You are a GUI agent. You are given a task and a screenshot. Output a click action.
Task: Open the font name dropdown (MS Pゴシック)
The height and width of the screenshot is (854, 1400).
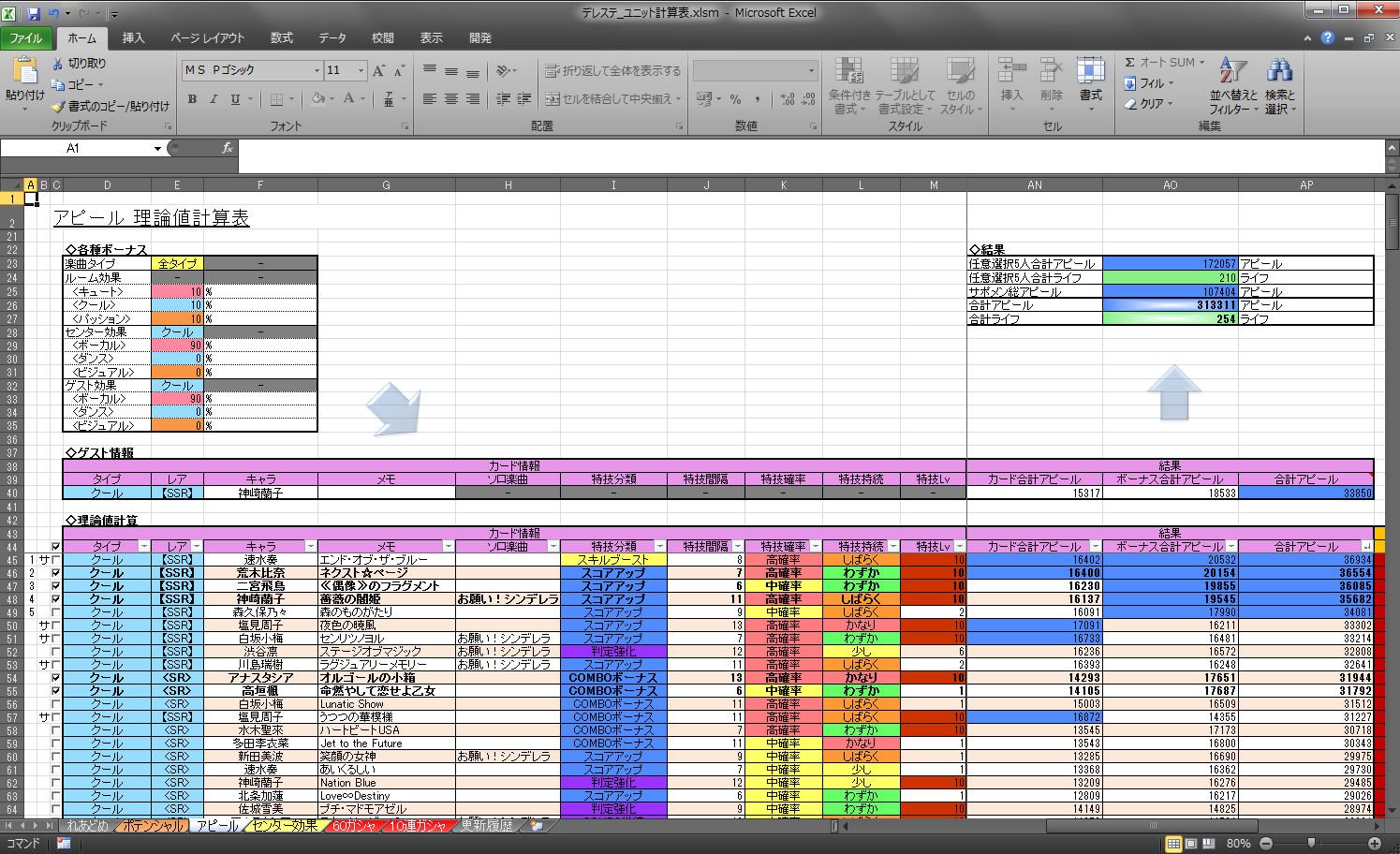click(317, 71)
